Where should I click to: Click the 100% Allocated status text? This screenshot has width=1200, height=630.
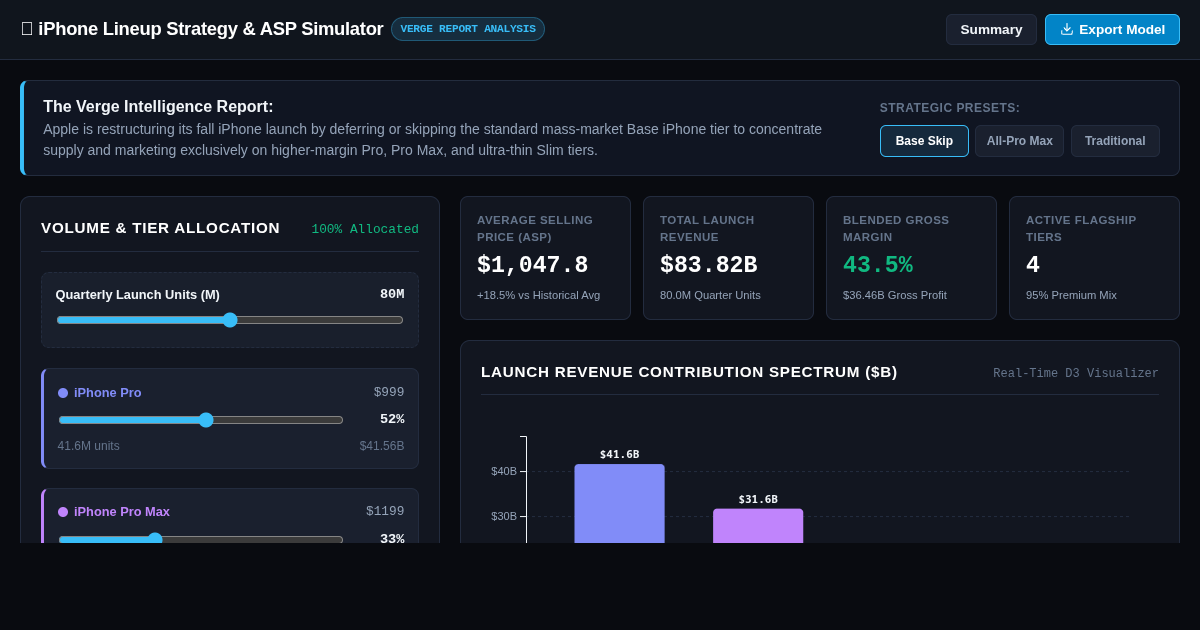pos(365,229)
